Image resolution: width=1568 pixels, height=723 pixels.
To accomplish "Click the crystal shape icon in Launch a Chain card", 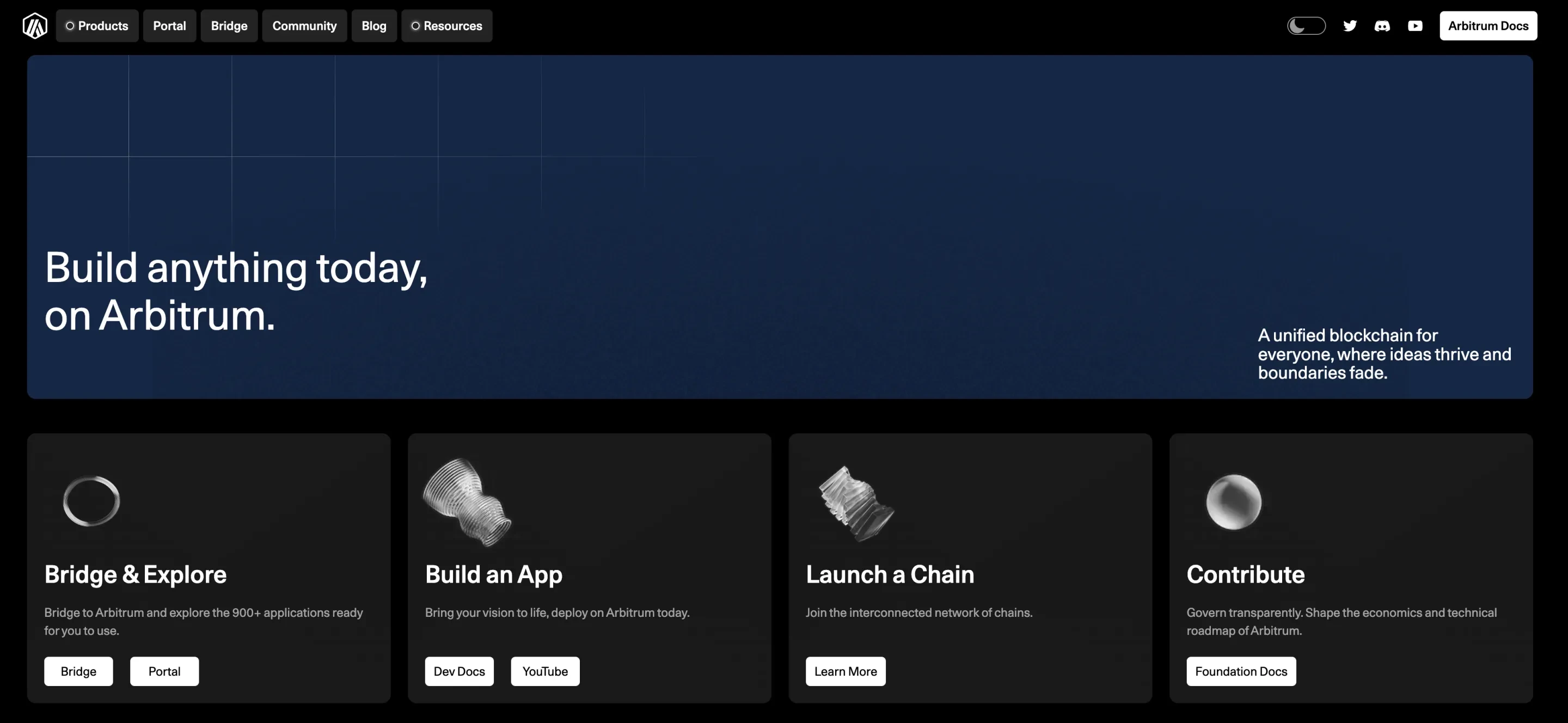I will (855, 503).
